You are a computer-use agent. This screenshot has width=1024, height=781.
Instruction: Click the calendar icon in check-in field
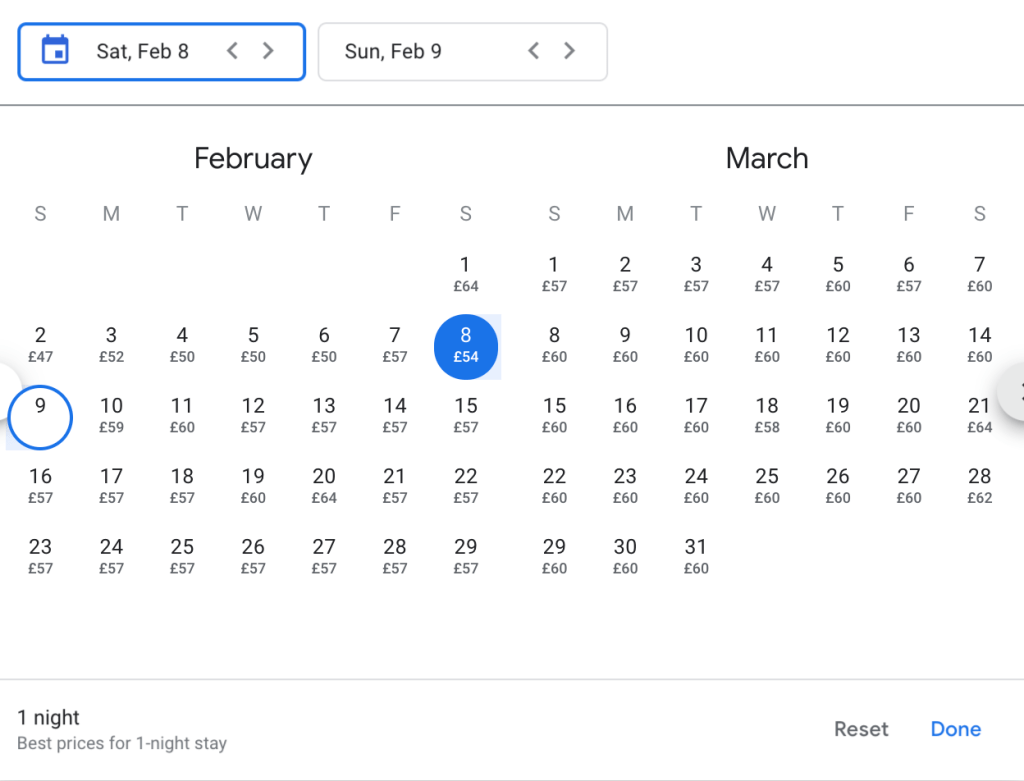tap(55, 50)
